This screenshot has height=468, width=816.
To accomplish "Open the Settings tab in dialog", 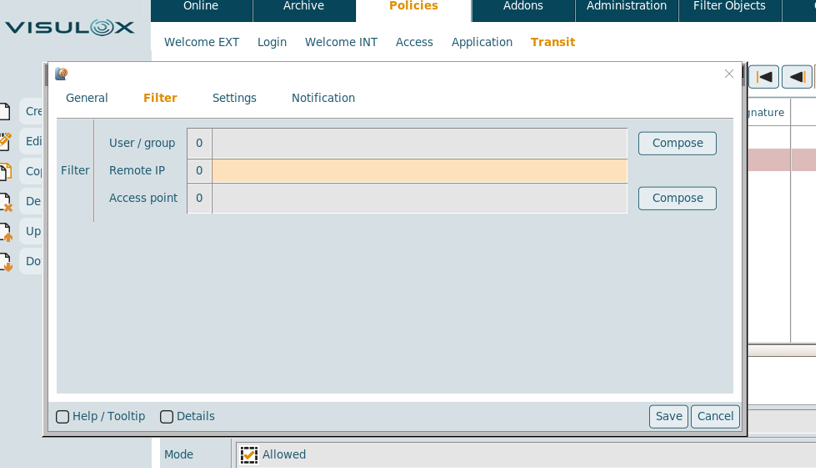I will 234,98.
